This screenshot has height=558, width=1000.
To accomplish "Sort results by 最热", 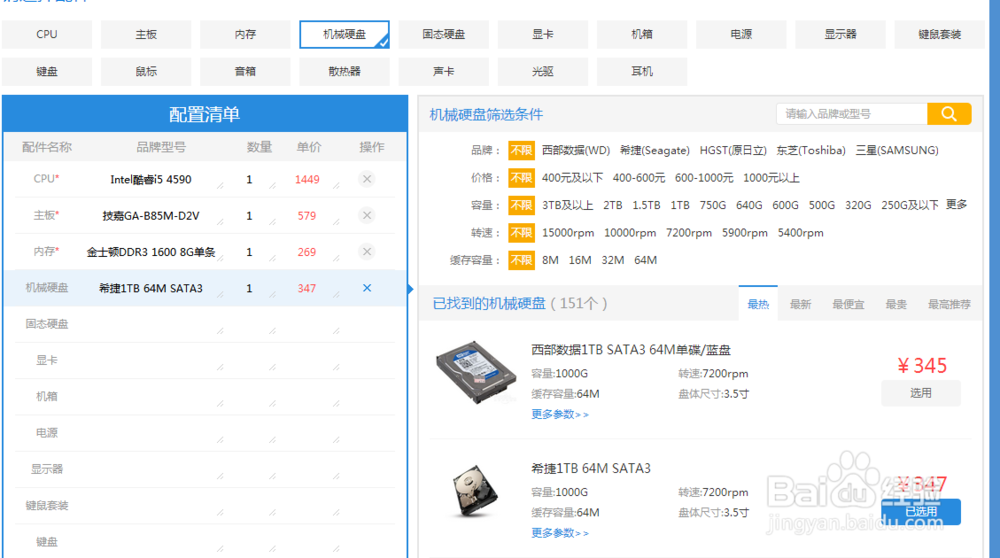I will point(758,304).
